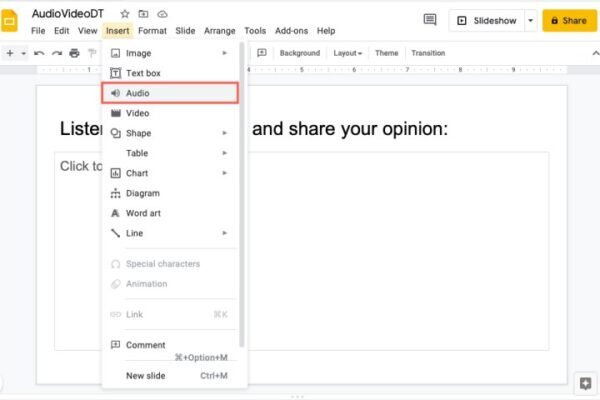Click the move to folder icon
The width and height of the screenshot is (600, 400).
tap(143, 14)
